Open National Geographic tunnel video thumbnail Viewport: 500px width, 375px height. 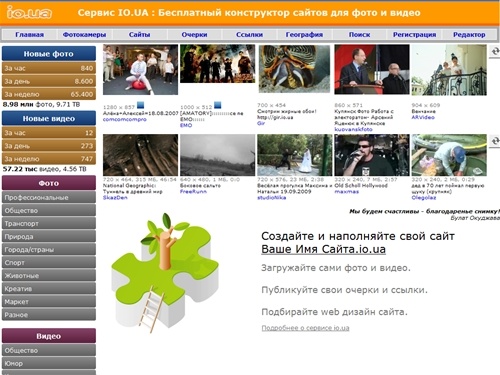[x=140, y=155]
